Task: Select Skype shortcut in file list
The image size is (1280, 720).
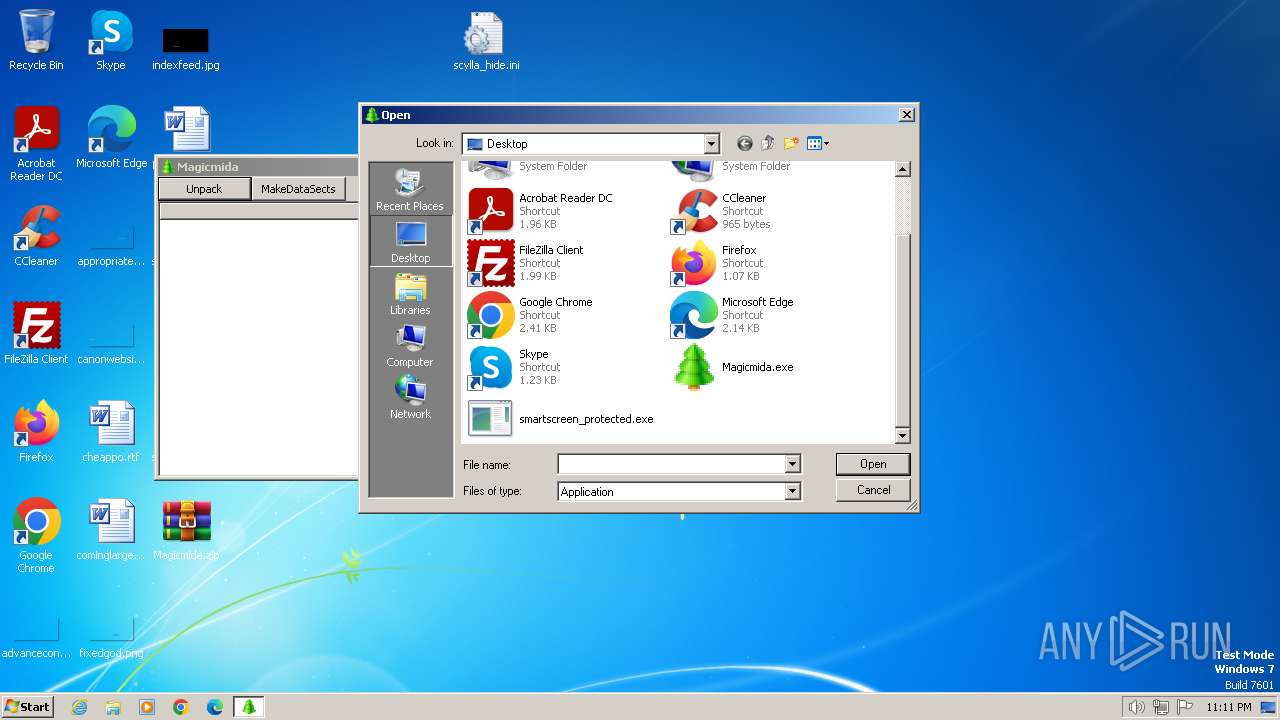Action: click(514, 367)
